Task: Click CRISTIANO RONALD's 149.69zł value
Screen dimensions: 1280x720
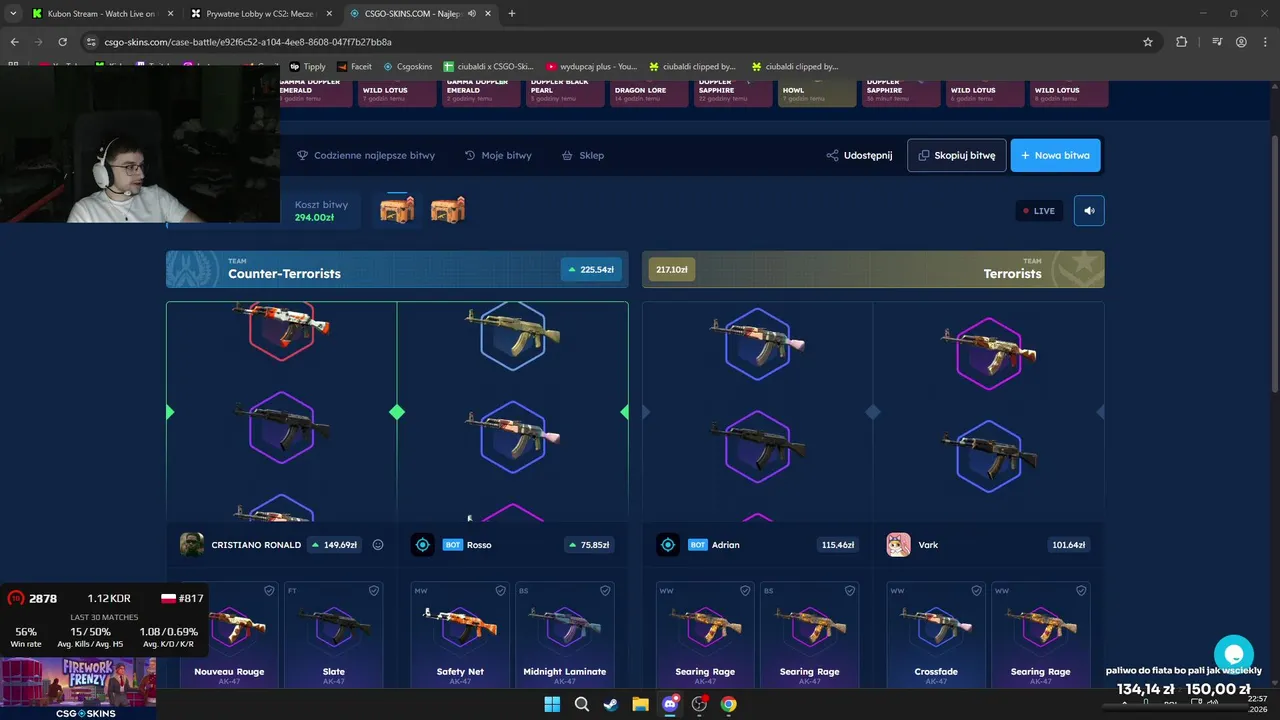Action: (334, 545)
